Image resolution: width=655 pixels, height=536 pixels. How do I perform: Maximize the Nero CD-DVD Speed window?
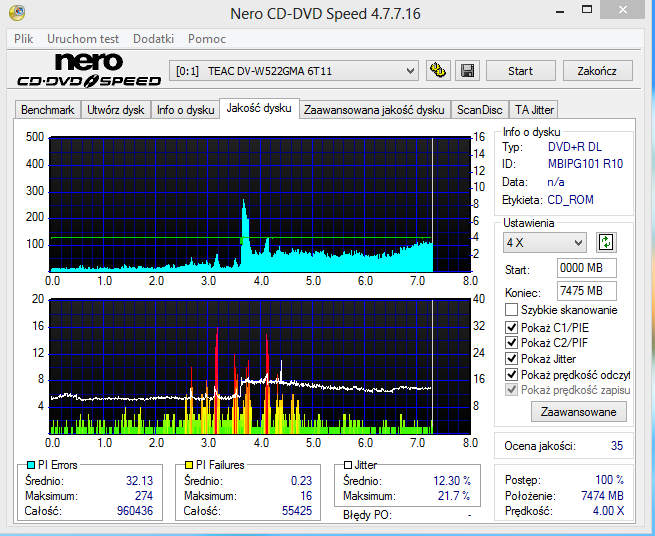[587, 10]
